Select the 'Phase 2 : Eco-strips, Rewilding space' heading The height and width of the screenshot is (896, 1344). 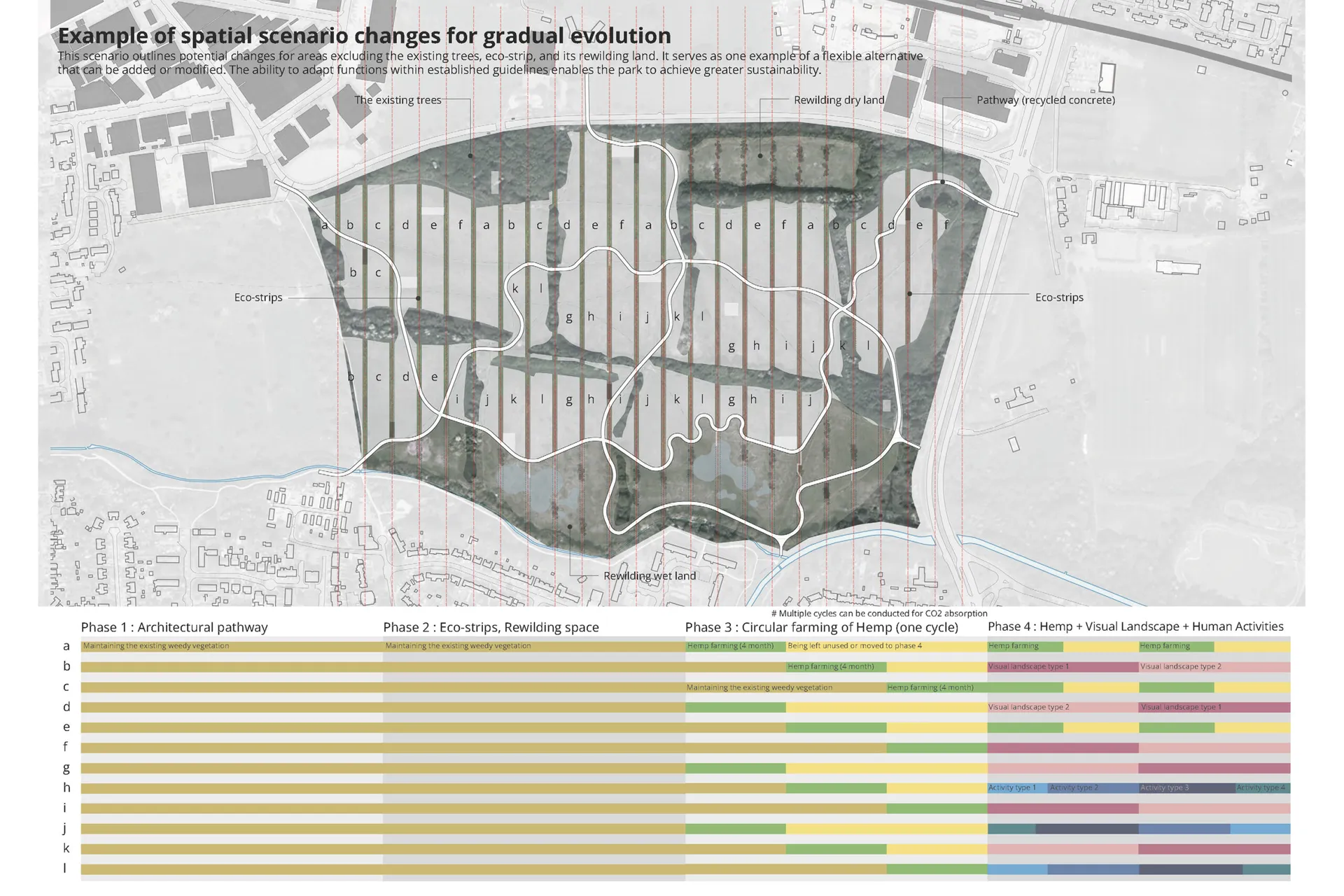491,627
